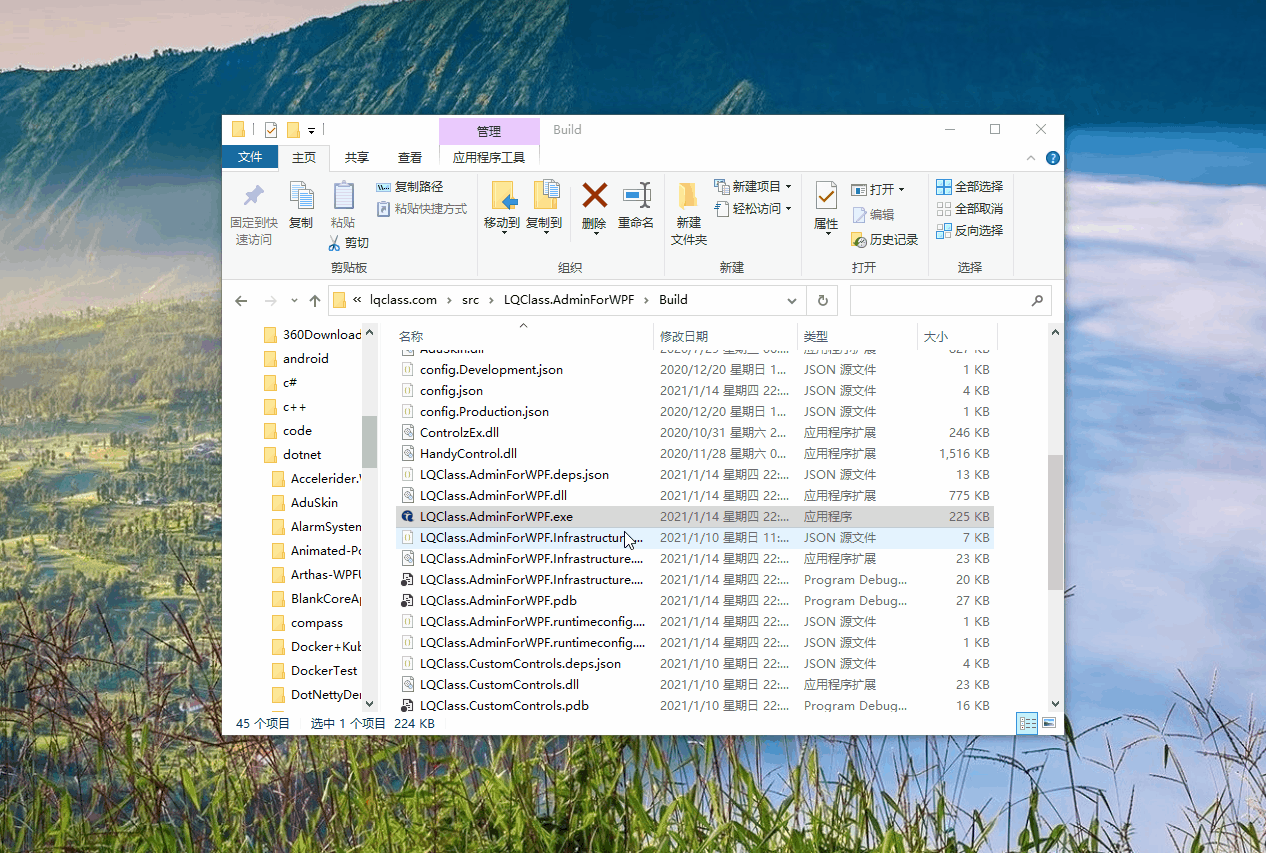Select DockerTest folder in navigation pane
The width and height of the screenshot is (1266, 853).
pyautogui.click(x=315, y=671)
